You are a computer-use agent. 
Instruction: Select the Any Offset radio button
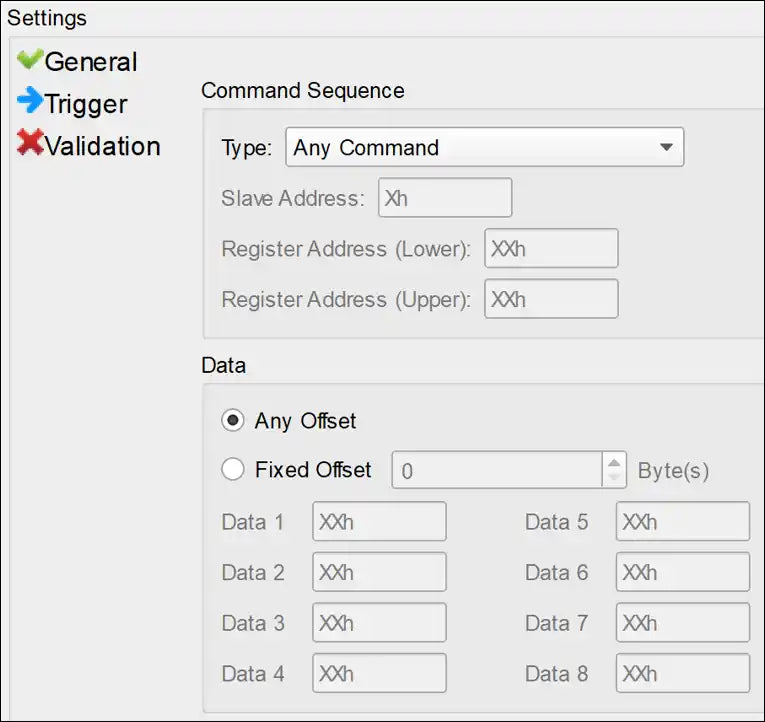tap(233, 421)
